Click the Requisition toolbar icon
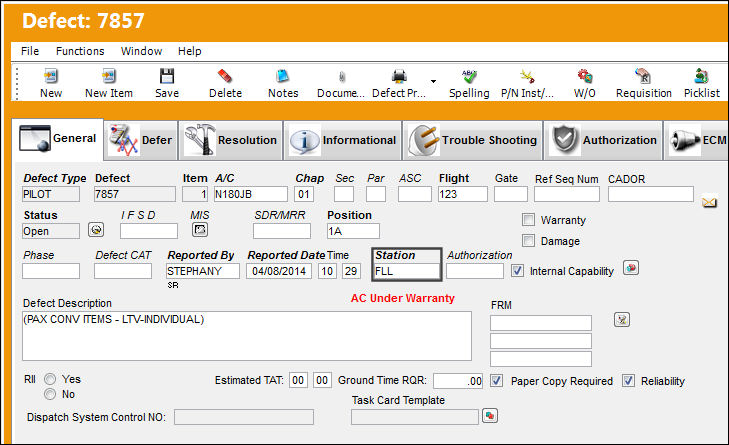Image resolution: width=729 pixels, height=445 pixels. point(643,76)
